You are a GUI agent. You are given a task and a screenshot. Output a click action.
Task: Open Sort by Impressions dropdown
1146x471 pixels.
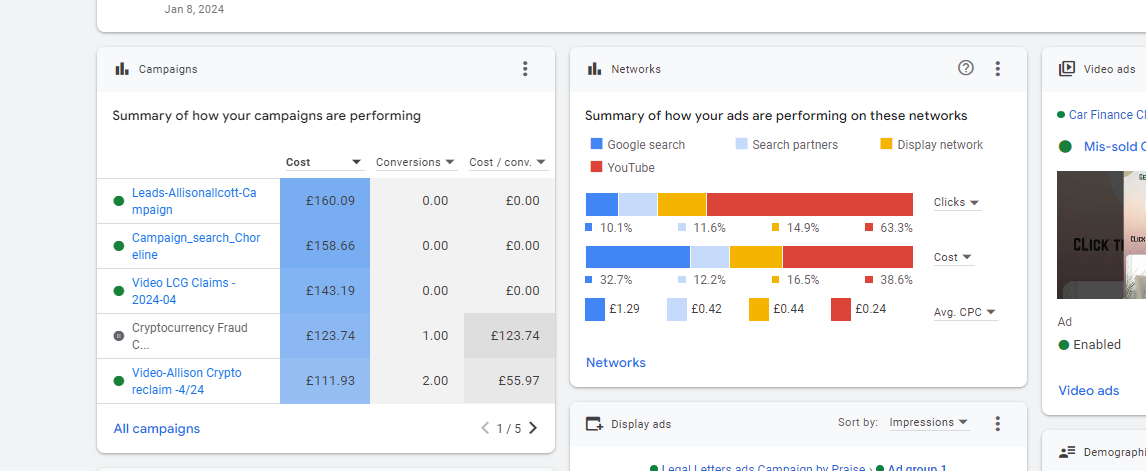[929, 423]
